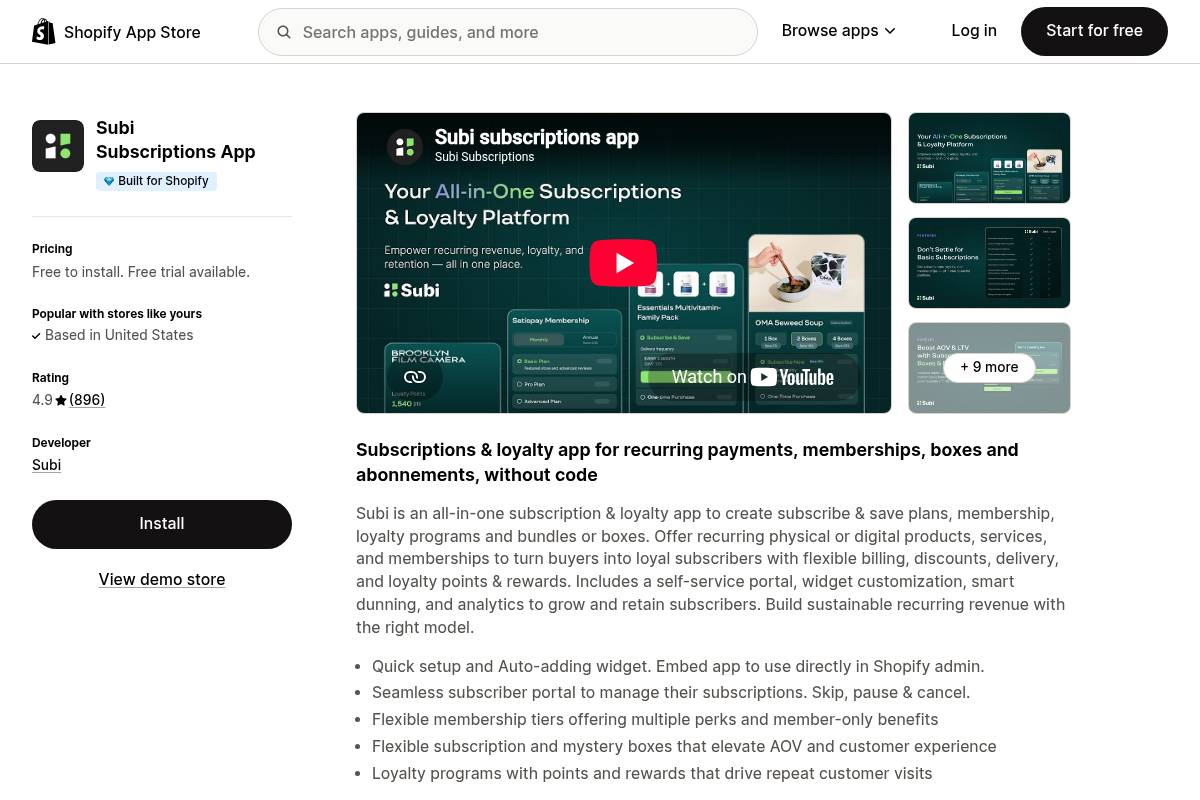The image size is (1200, 800).
Task: Click the Shopify bag logo icon
Action: coord(44,32)
